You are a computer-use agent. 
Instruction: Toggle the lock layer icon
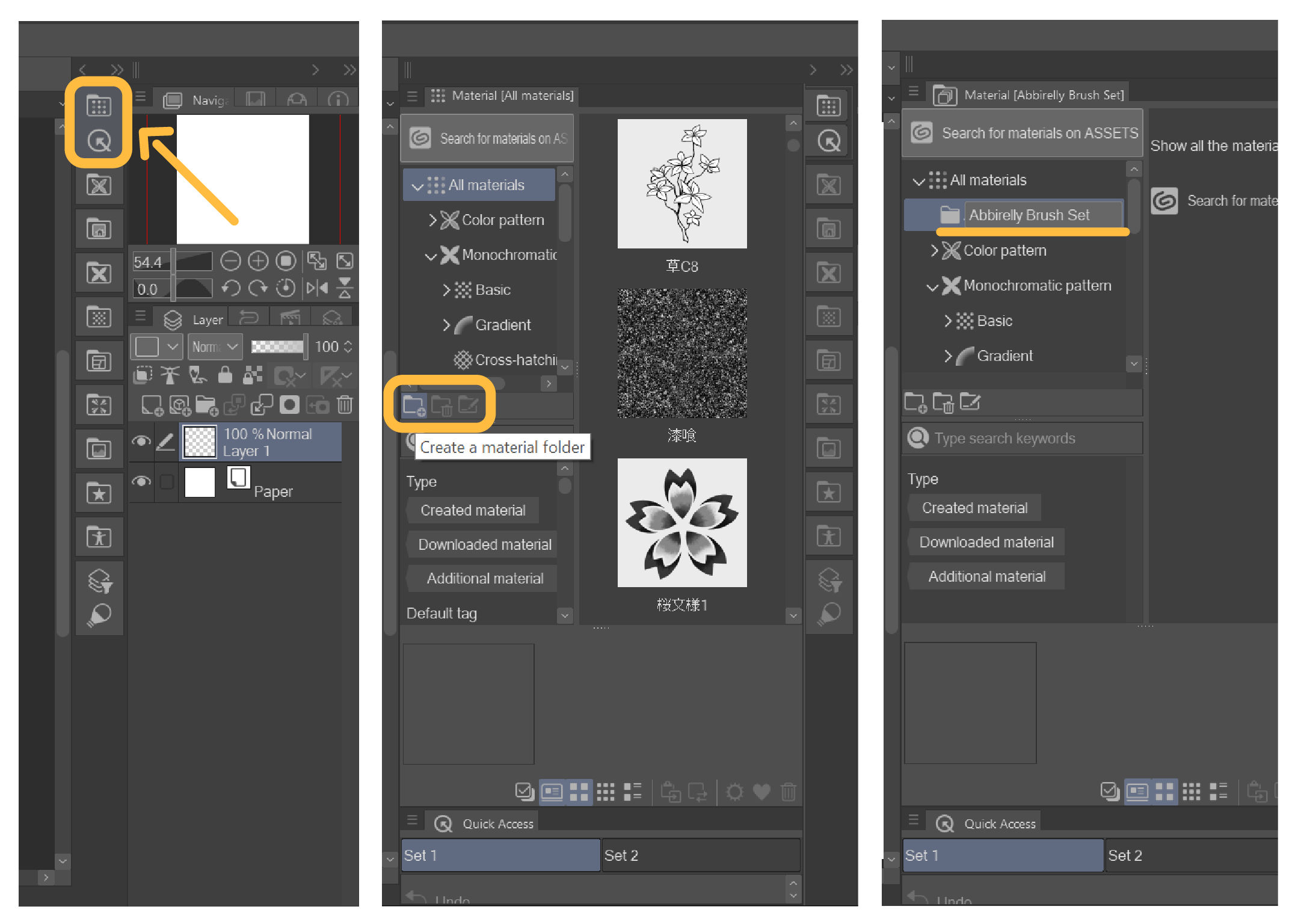click(x=225, y=375)
